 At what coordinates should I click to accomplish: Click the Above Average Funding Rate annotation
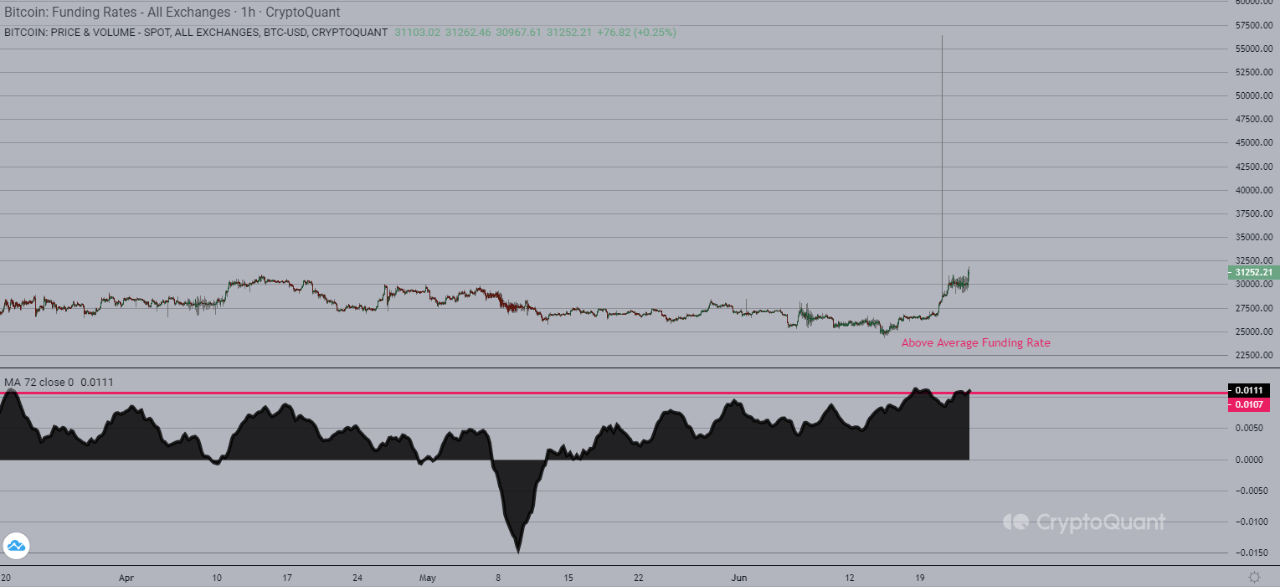tap(976, 343)
